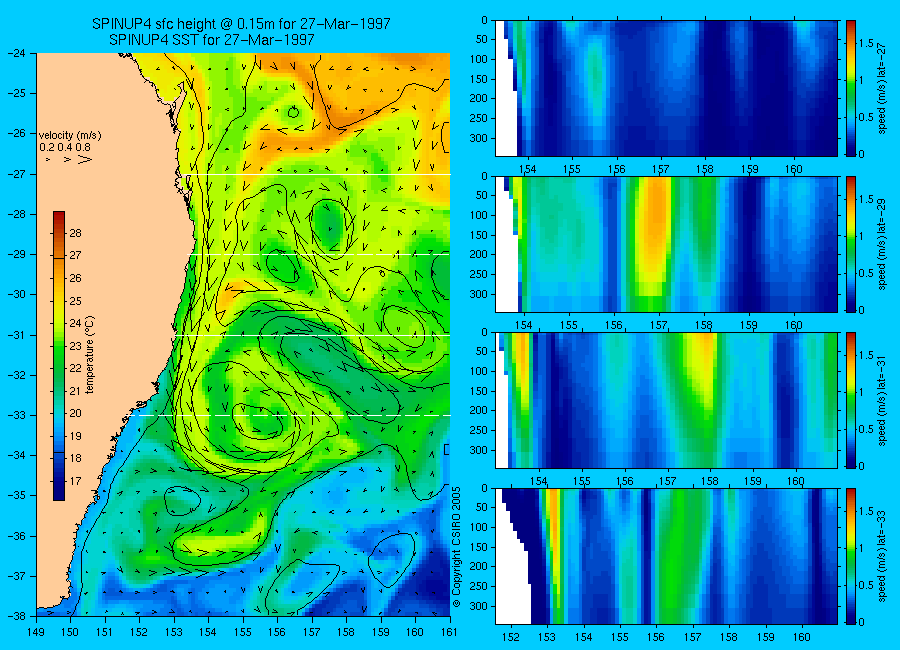Click the 'speed (m/s) lat=-31' axis label
Viewport: 900px width, 650px height.
click(883, 400)
